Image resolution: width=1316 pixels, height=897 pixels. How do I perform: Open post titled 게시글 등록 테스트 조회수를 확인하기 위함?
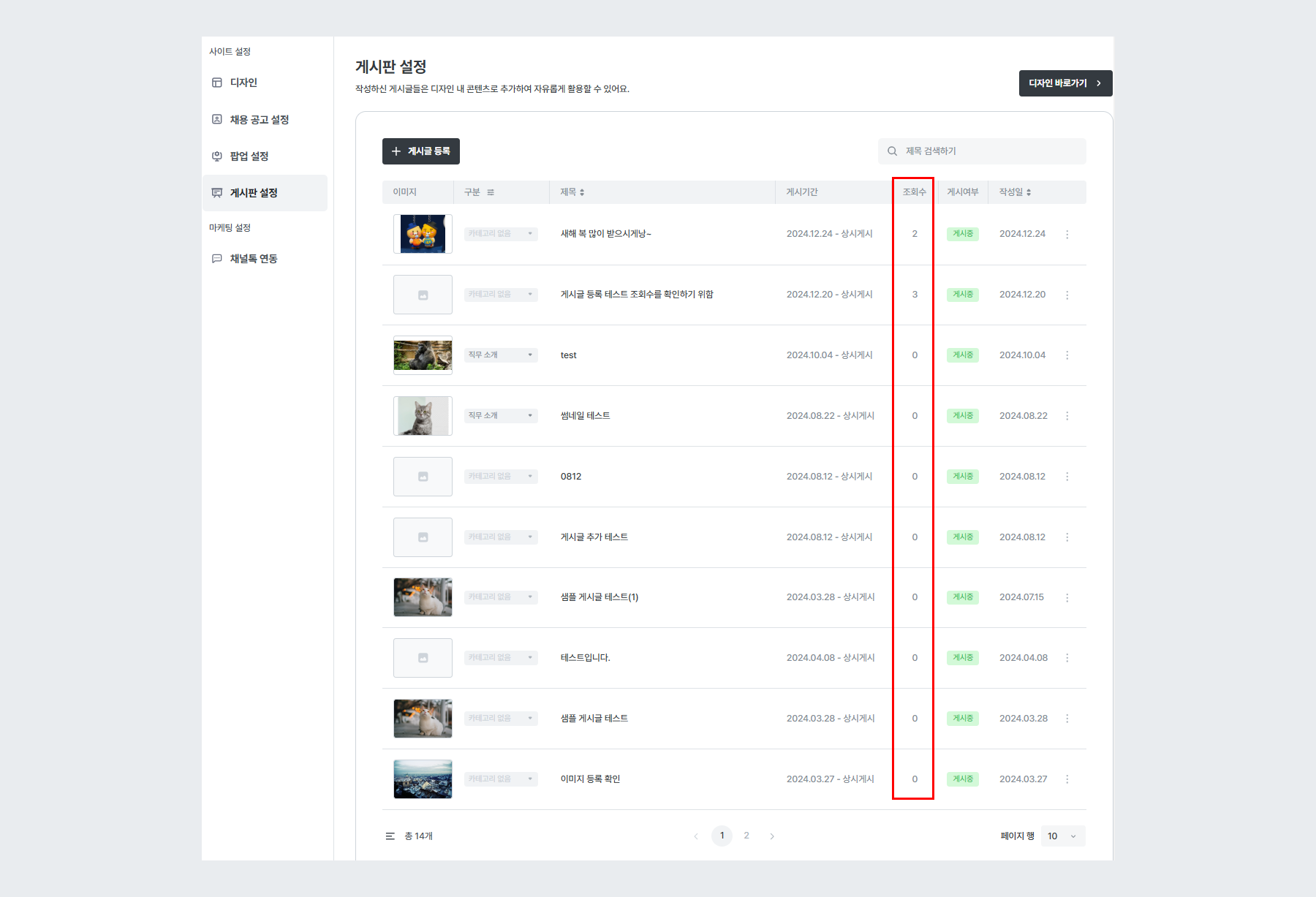click(637, 295)
